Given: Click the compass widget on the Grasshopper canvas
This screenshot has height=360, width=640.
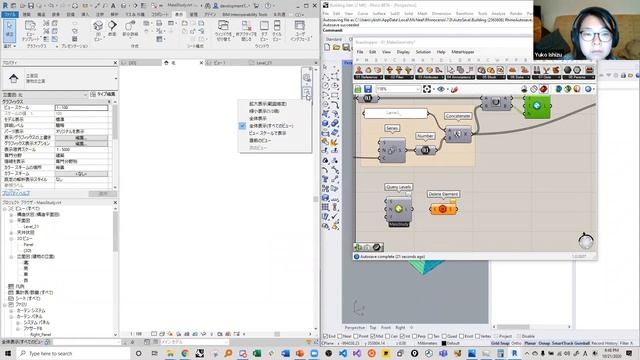Looking at the screenshot, I should [x=586, y=241].
